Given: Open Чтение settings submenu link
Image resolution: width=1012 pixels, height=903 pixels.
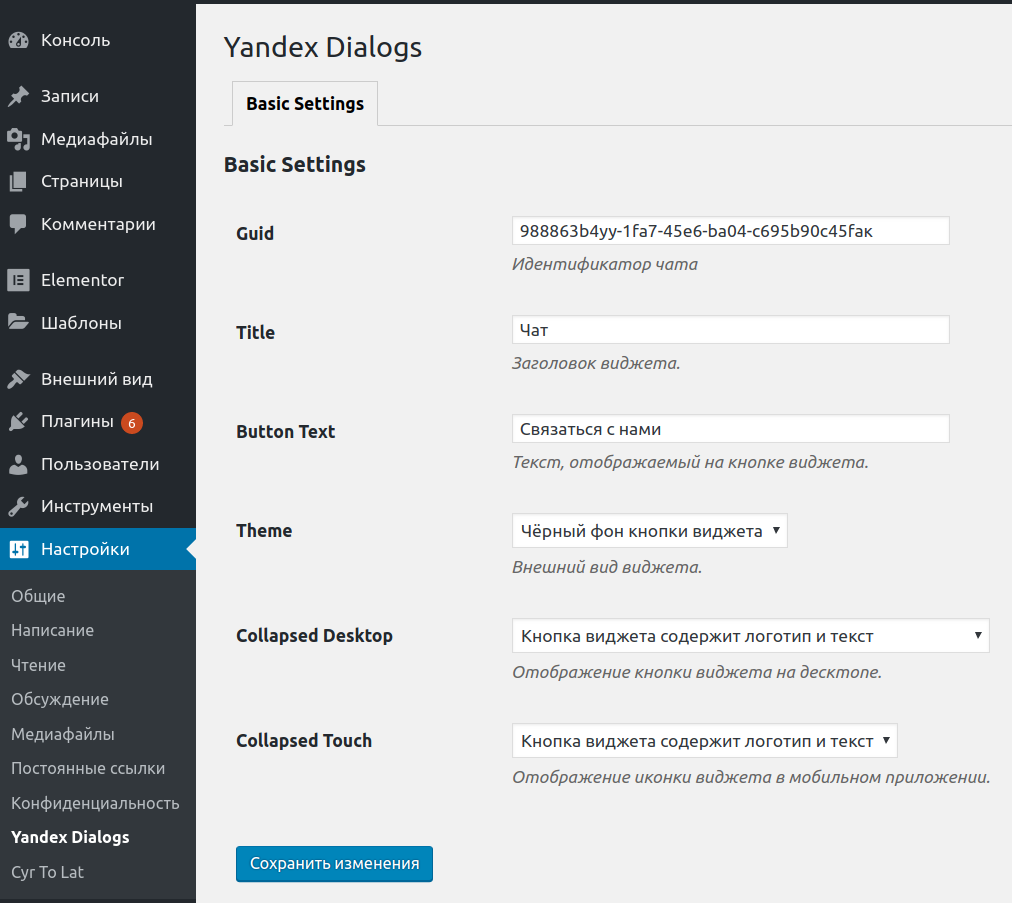Looking at the screenshot, I should [x=38, y=665].
